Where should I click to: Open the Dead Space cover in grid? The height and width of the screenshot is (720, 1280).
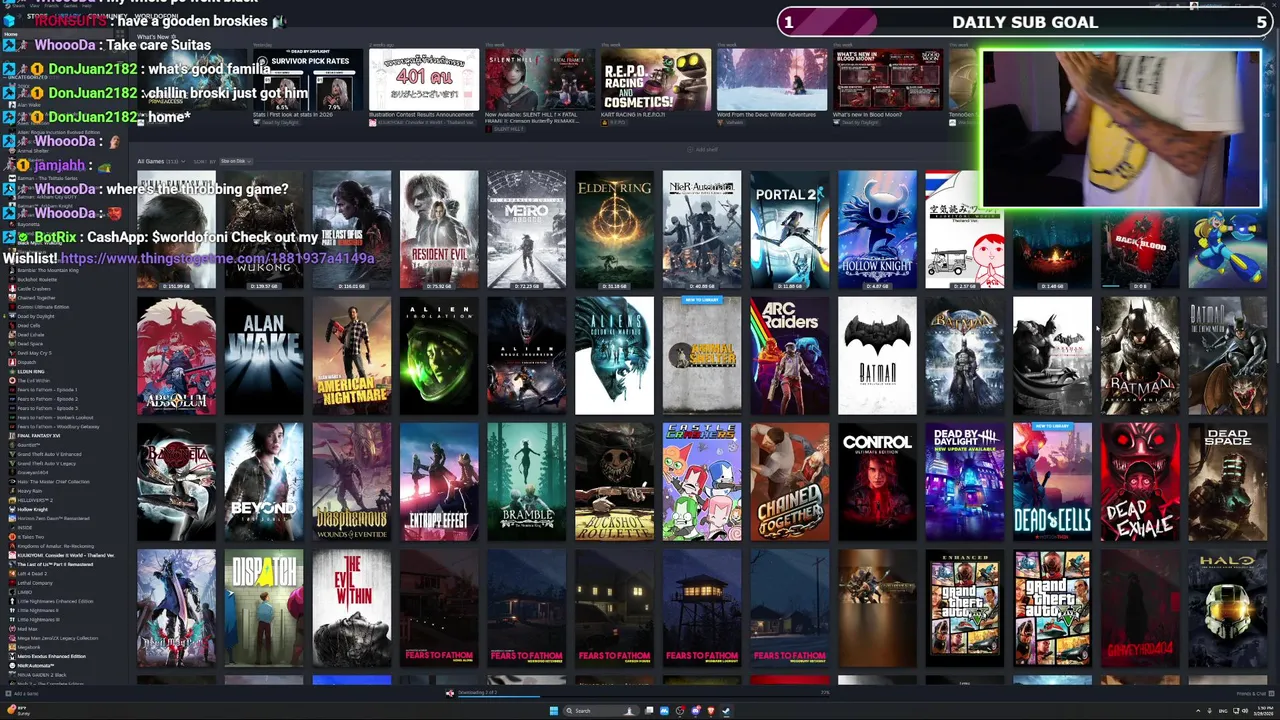coord(1227,482)
